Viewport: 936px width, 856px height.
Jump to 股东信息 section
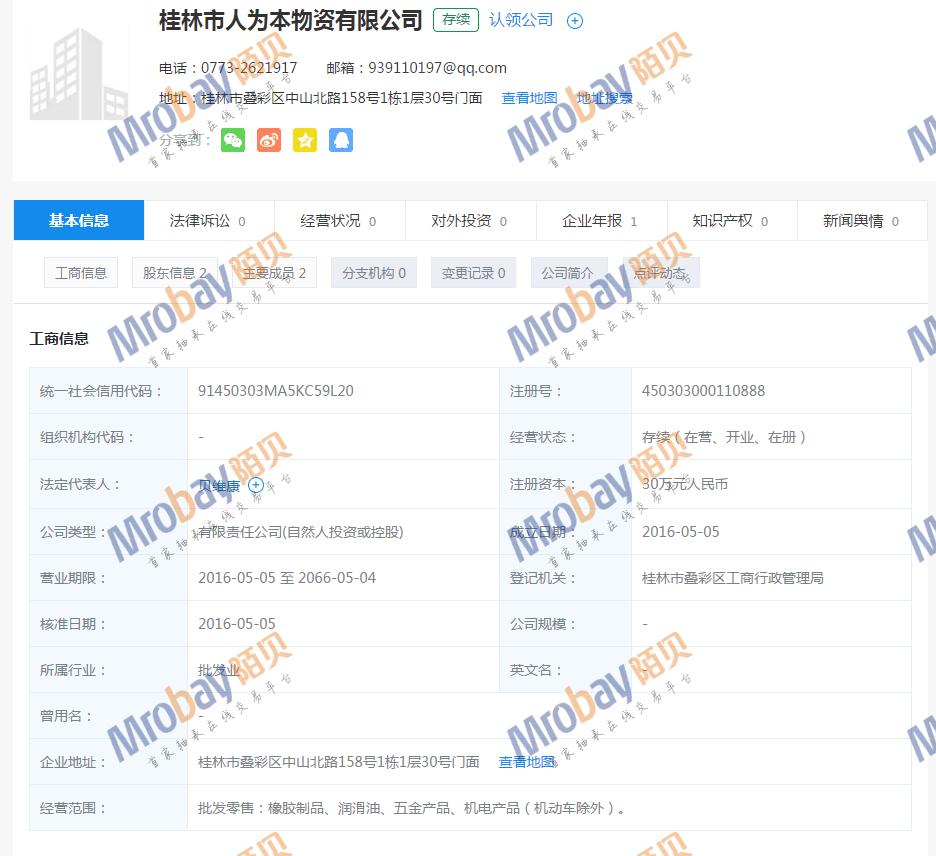click(175, 273)
